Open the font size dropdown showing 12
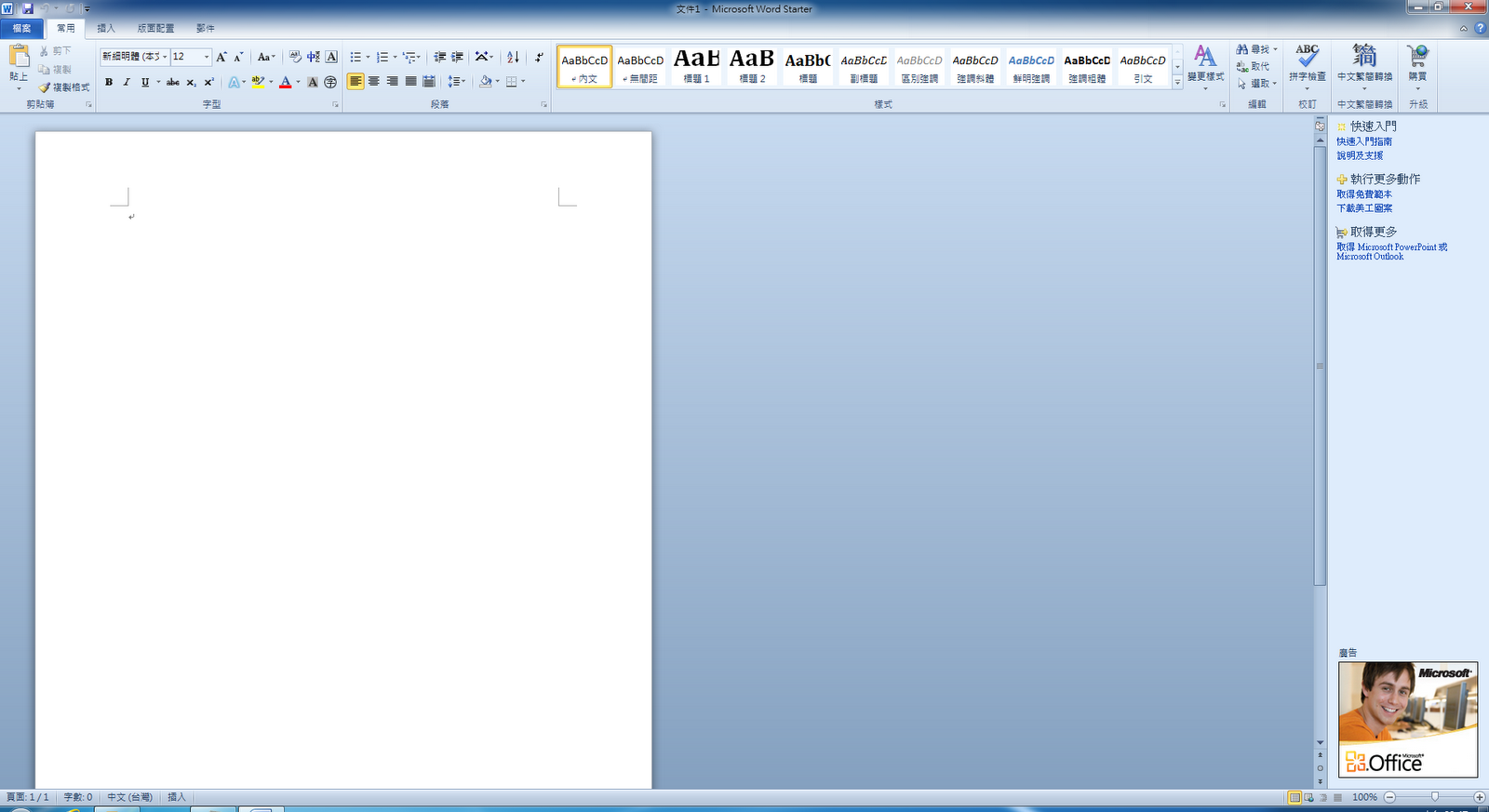The image size is (1489, 812). click(x=207, y=57)
